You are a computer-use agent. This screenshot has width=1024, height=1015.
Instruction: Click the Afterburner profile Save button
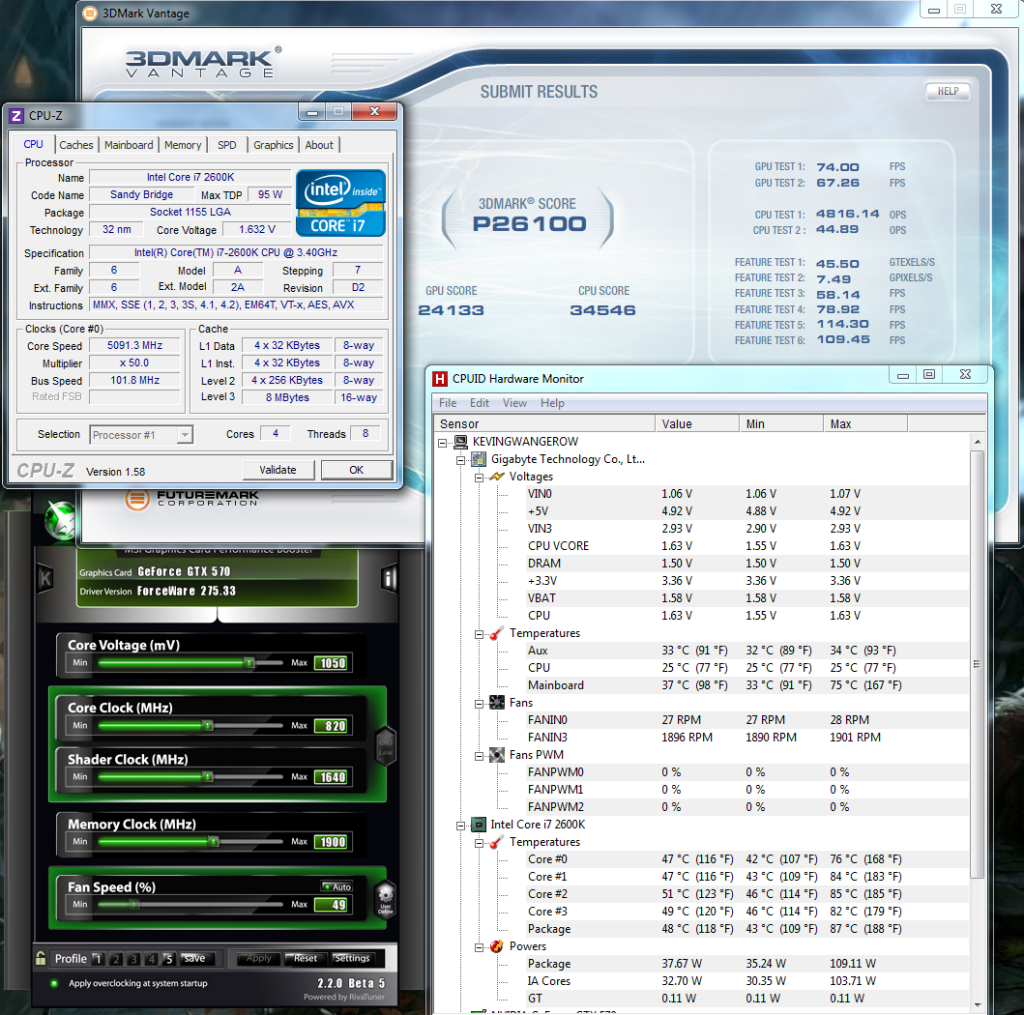click(x=195, y=958)
